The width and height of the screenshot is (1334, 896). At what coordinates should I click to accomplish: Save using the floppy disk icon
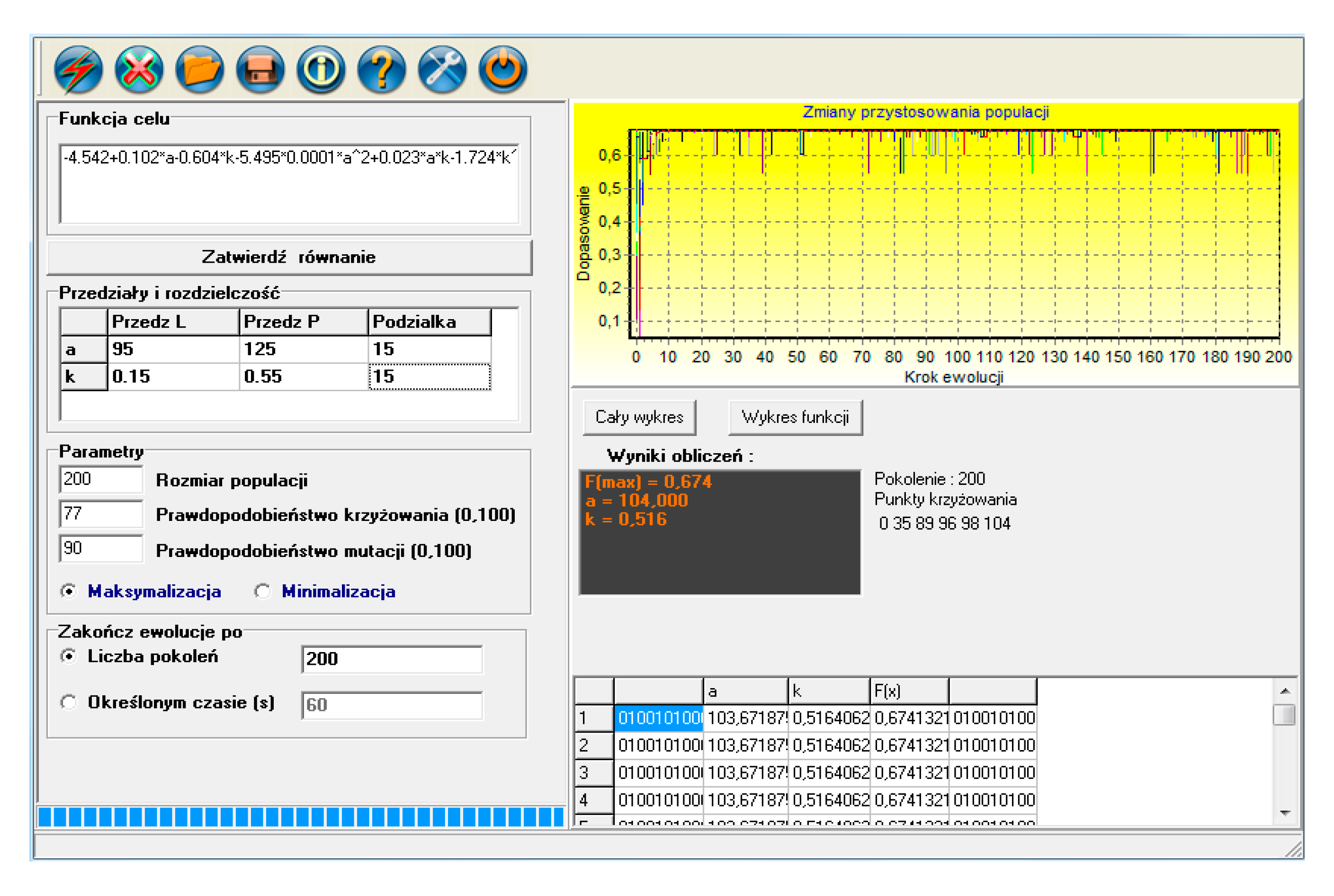click(x=260, y=70)
